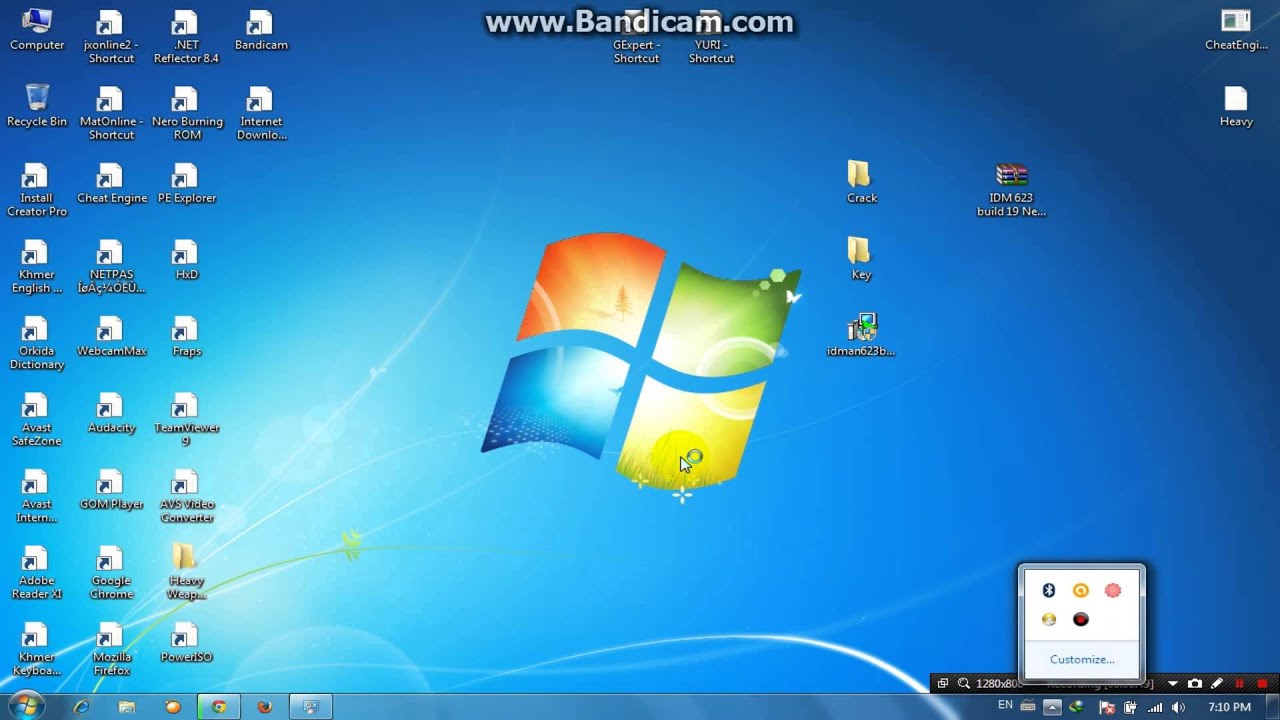
Task: Select GOM Player shortcut
Action: tap(111, 490)
